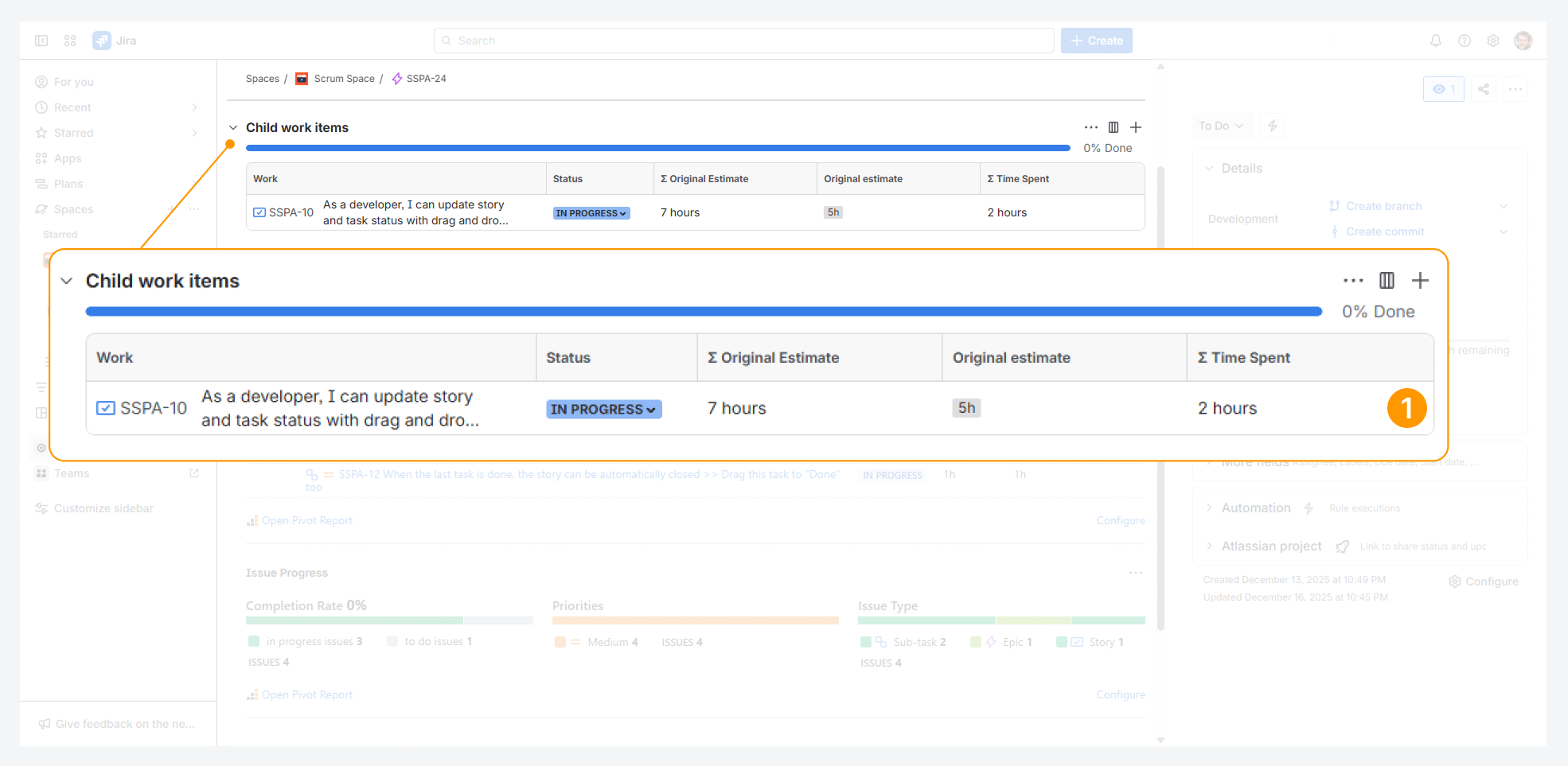Open notifications bell

click(x=1435, y=41)
